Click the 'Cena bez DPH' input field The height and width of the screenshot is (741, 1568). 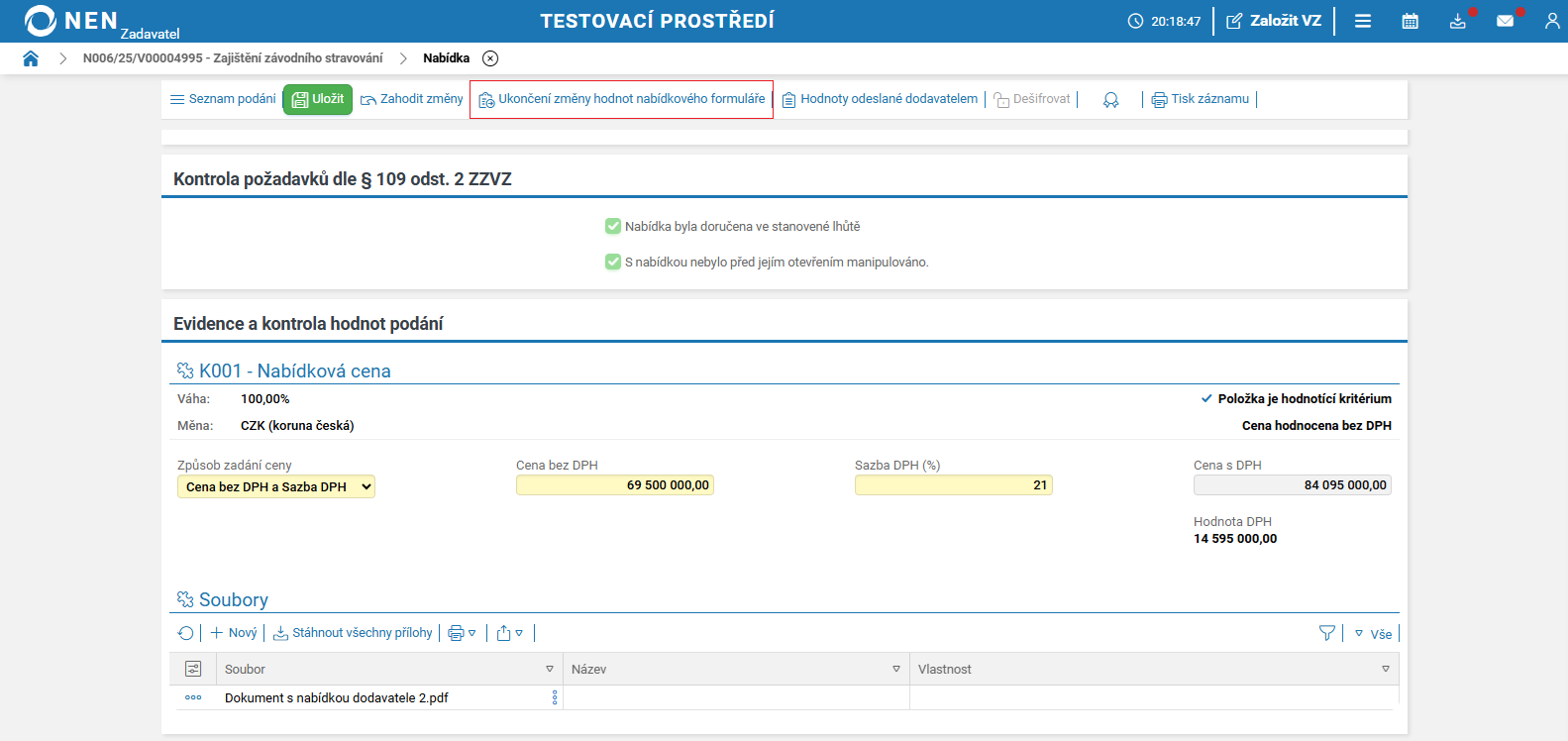click(614, 485)
